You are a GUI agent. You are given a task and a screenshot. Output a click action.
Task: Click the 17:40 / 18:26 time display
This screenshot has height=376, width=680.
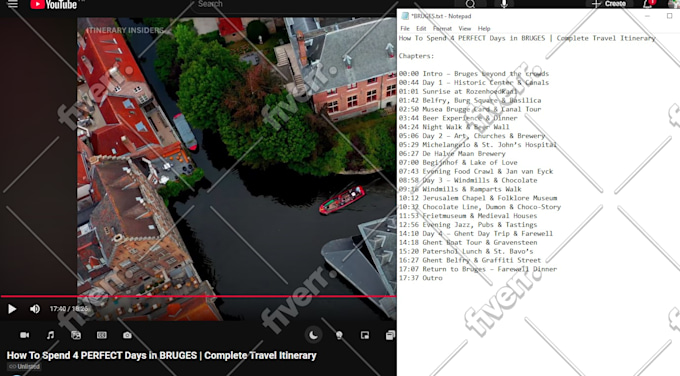coord(69,309)
